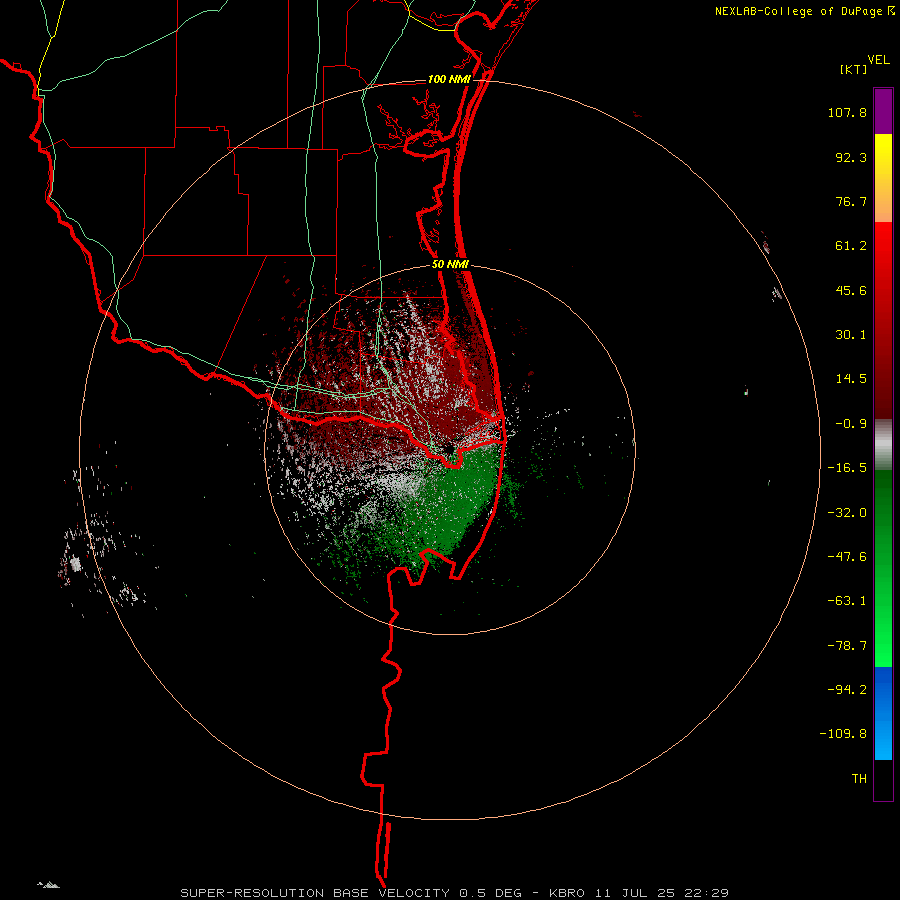Click the radar product caption at bottom
The image size is (900, 900).
click(x=454, y=893)
